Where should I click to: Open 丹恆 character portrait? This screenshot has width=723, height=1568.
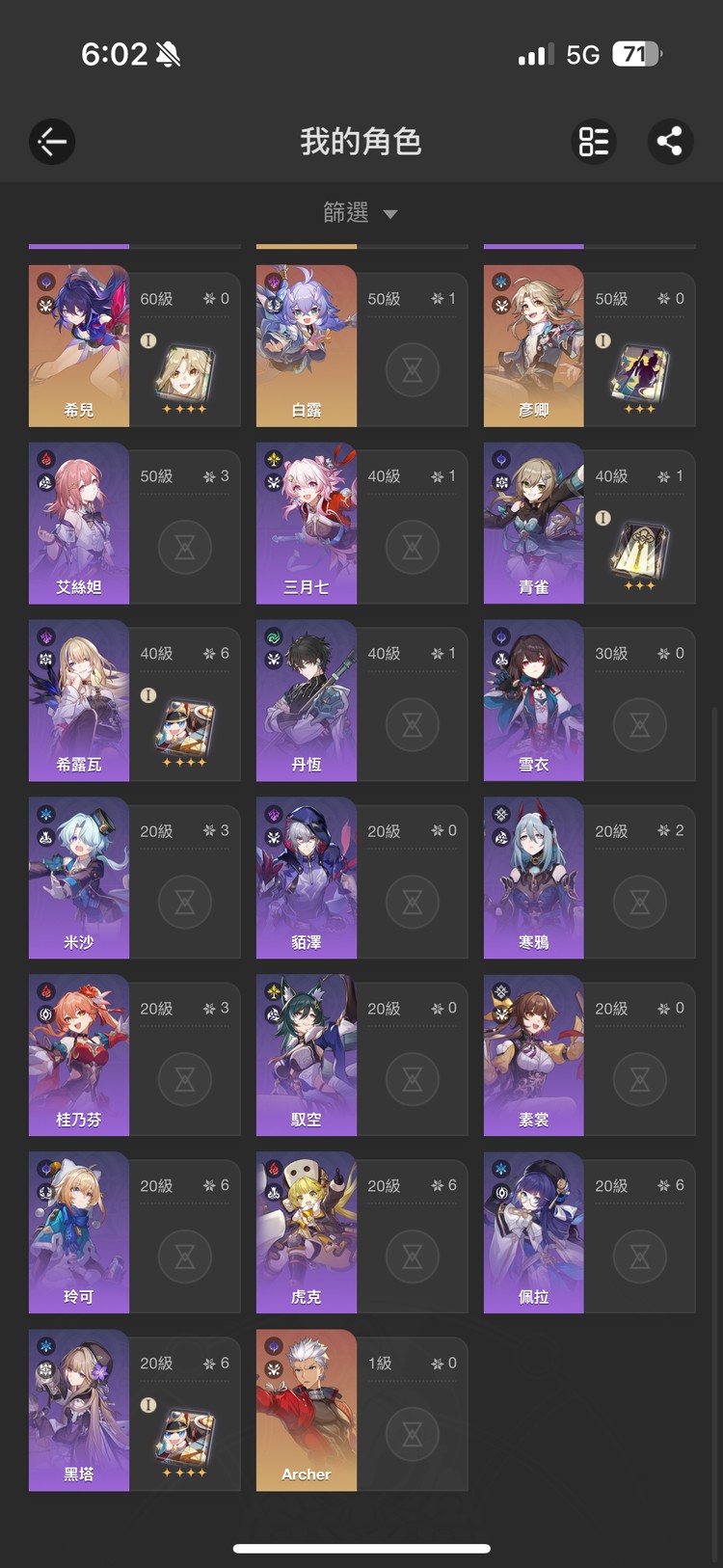pos(307,701)
